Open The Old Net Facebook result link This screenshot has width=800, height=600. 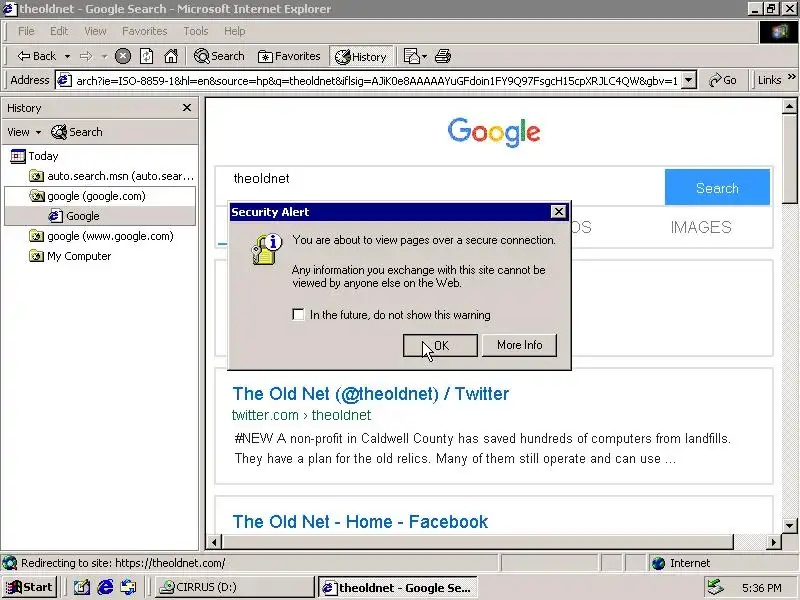(360, 522)
